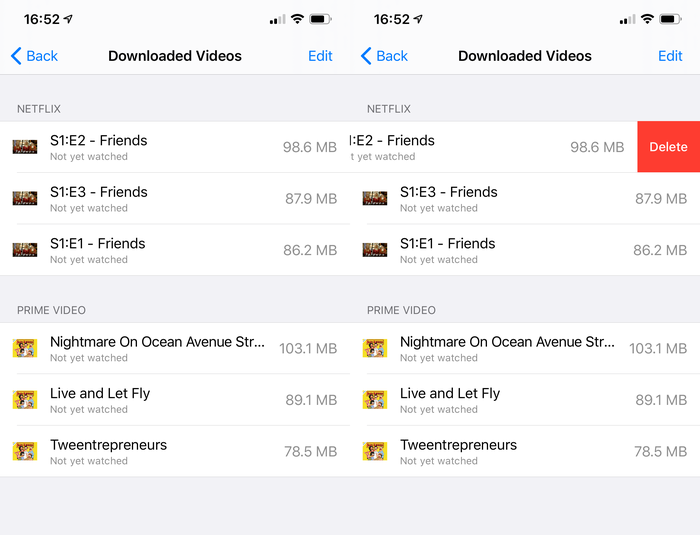This screenshot has height=535, width=700.
Task: Tap Wi-Fi status icon, right screen
Action: click(647, 19)
